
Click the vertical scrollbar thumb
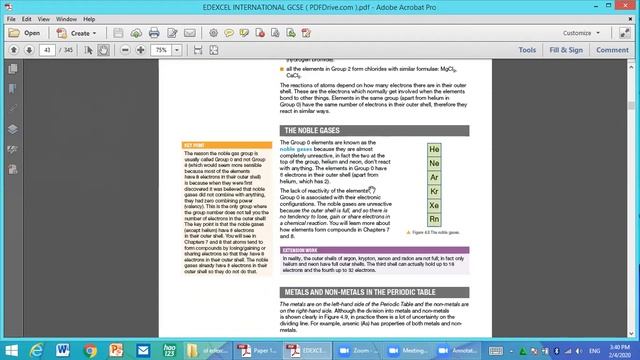[x=631, y=106]
